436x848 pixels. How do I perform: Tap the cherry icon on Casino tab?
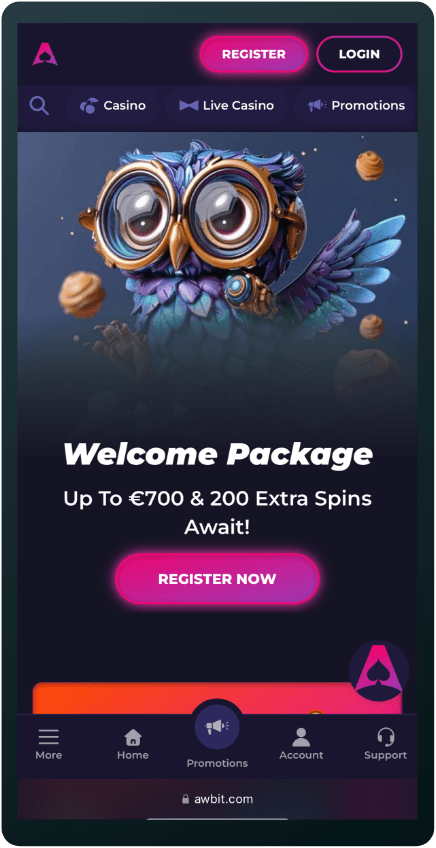click(x=88, y=105)
